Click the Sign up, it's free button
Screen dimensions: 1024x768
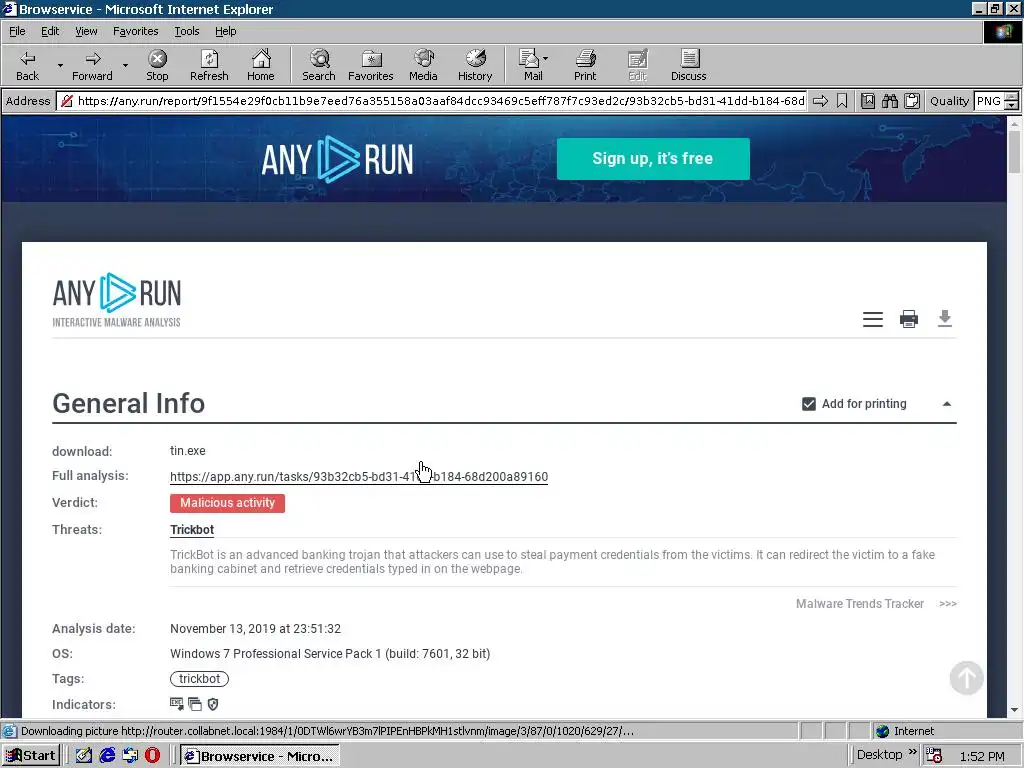coord(653,159)
